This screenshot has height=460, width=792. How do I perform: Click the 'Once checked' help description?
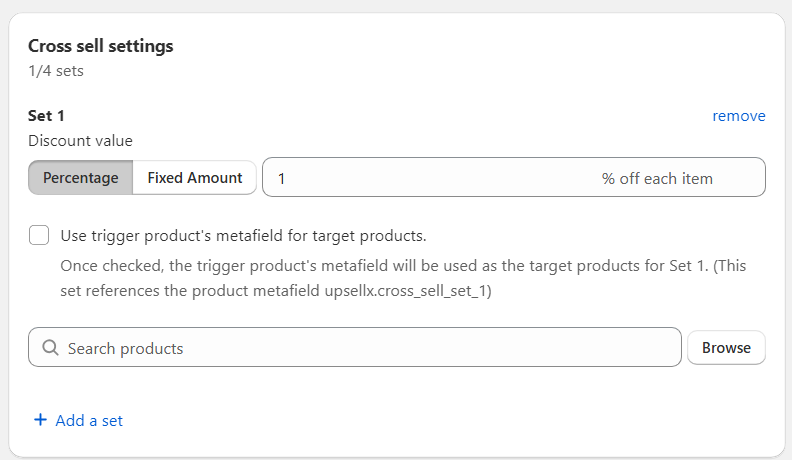[x=403, y=278]
